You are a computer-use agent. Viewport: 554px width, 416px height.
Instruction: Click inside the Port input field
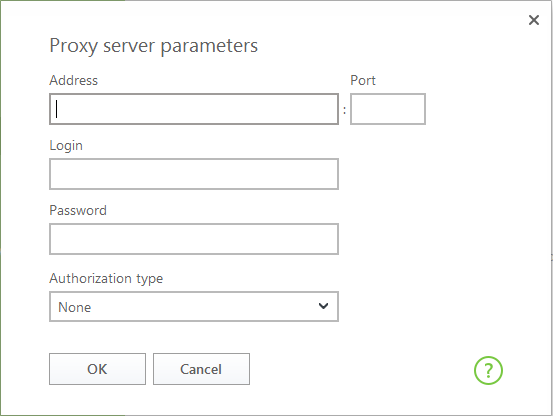pyautogui.click(x=388, y=109)
